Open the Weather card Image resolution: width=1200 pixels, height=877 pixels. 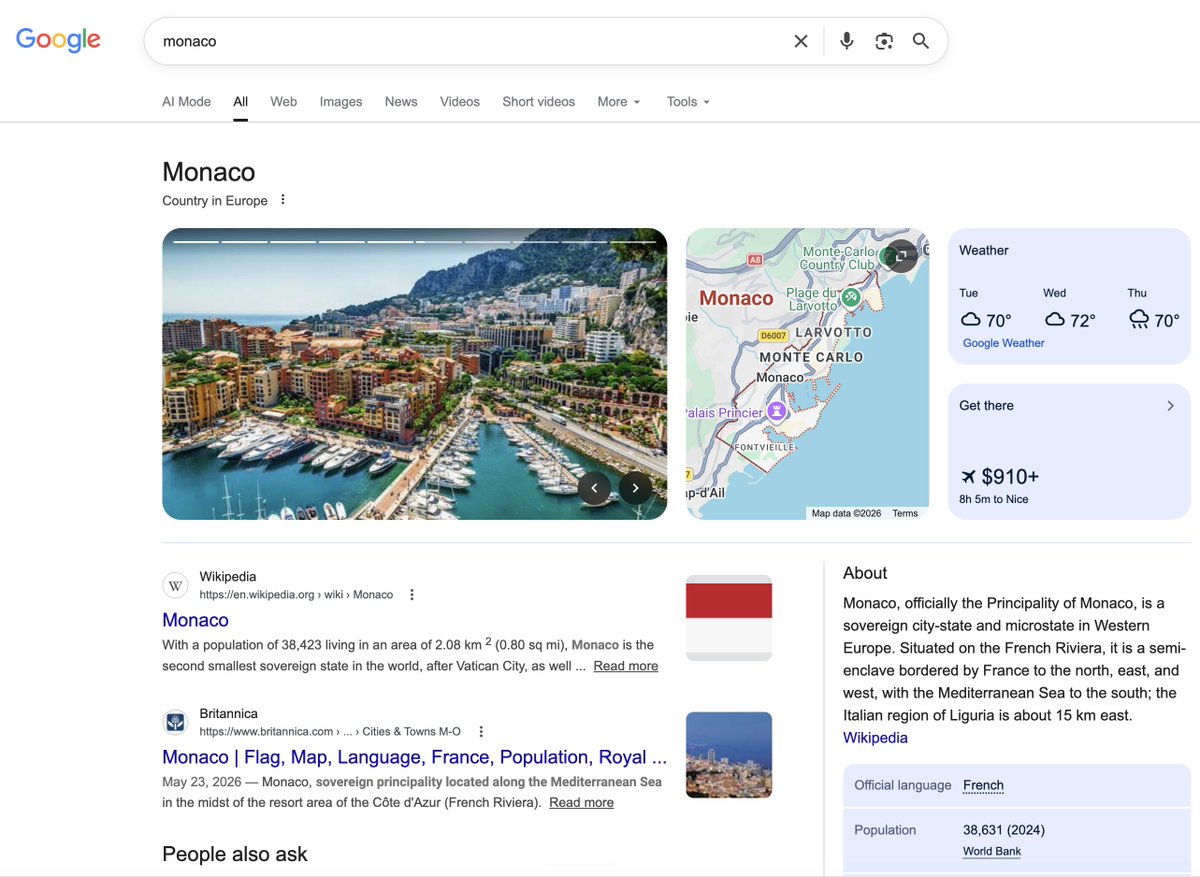(1069, 296)
